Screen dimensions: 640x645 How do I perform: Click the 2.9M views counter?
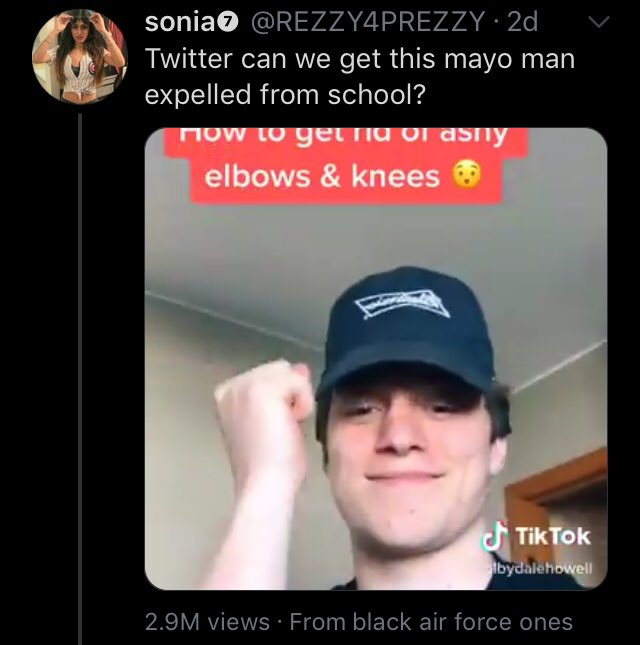207,622
